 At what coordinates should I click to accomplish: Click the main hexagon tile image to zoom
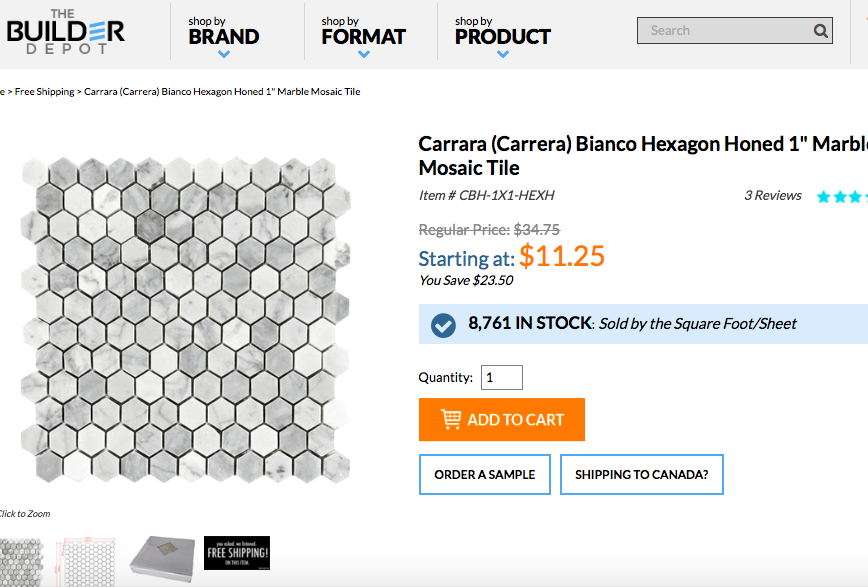[188, 320]
